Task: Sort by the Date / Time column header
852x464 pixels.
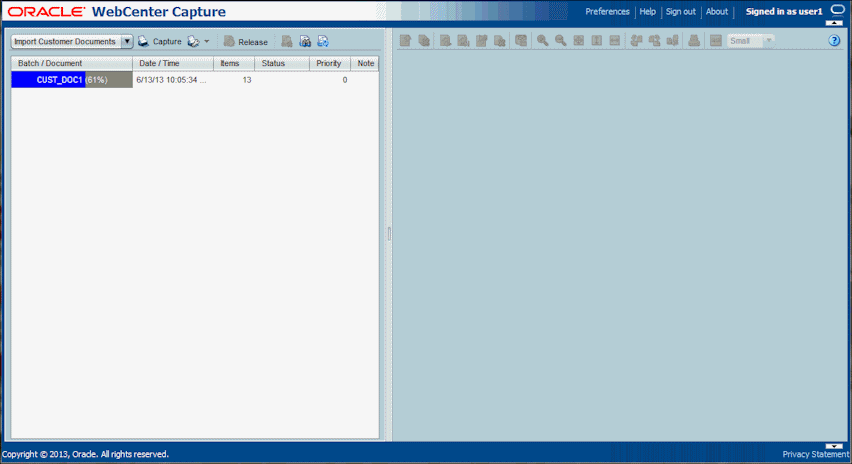Action: [x=173, y=64]
